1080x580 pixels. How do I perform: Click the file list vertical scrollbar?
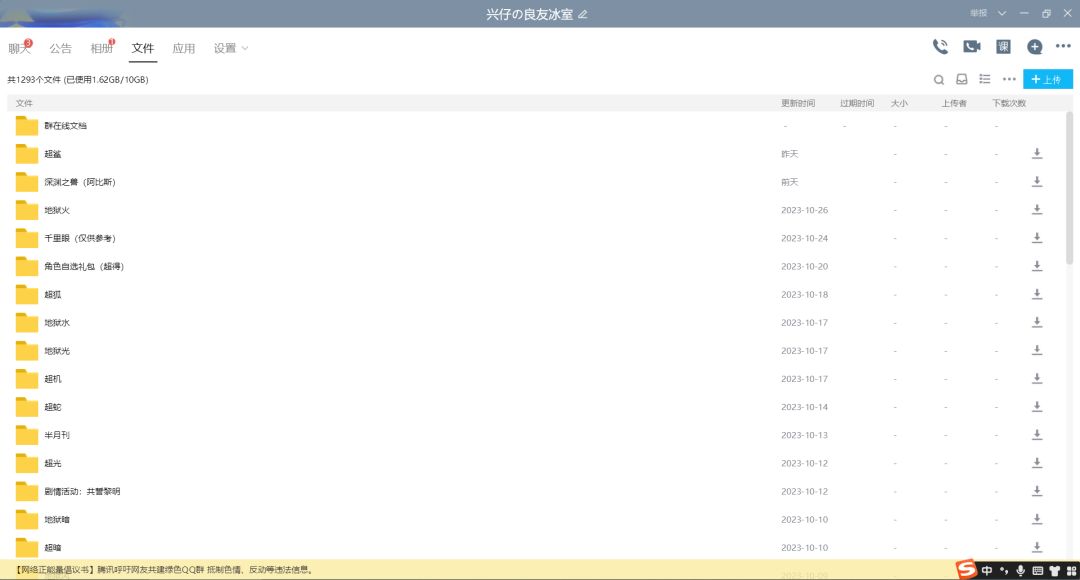click(x=1069, y=187)
